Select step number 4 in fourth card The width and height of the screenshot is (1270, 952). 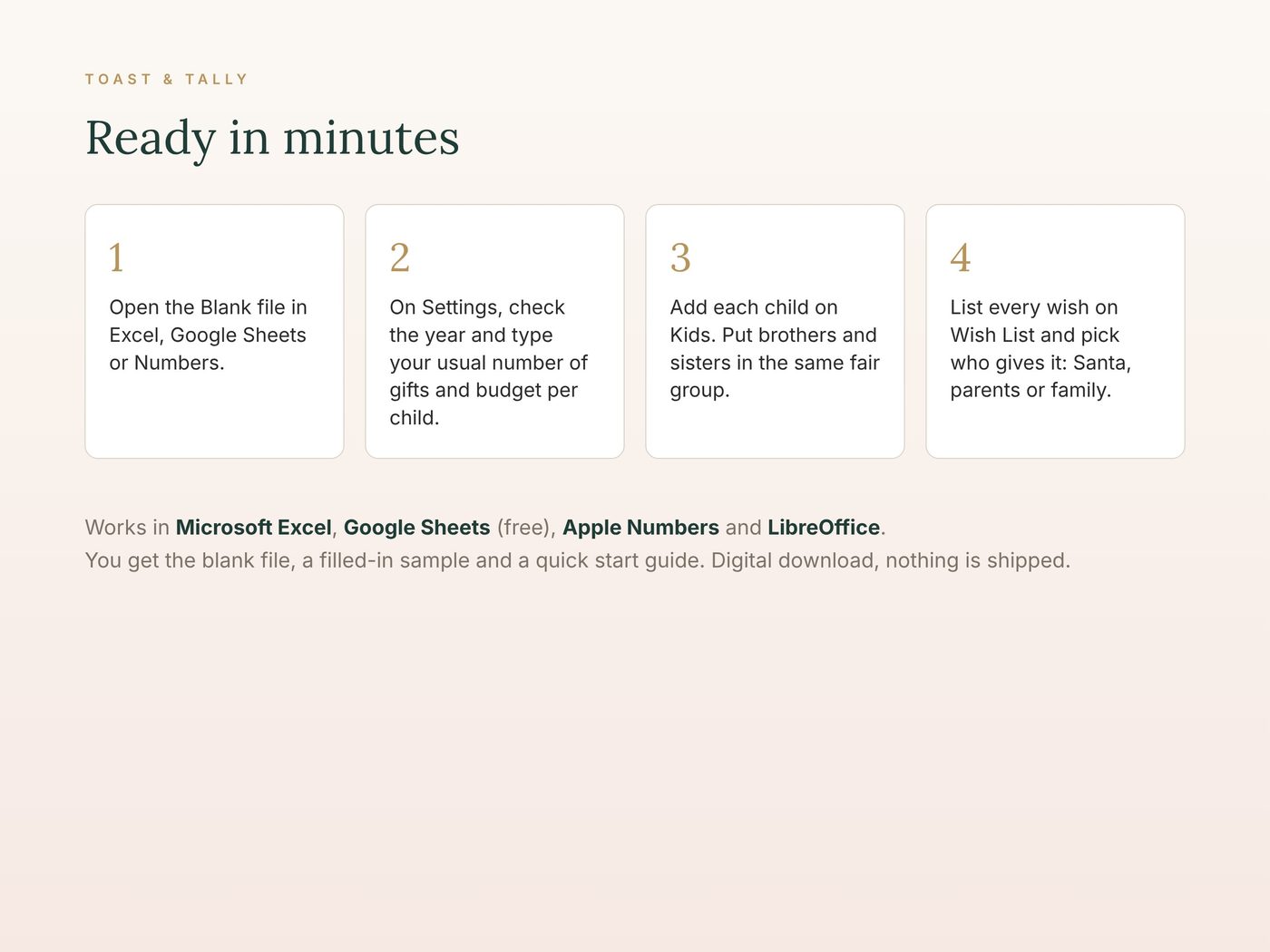point(961,257)
